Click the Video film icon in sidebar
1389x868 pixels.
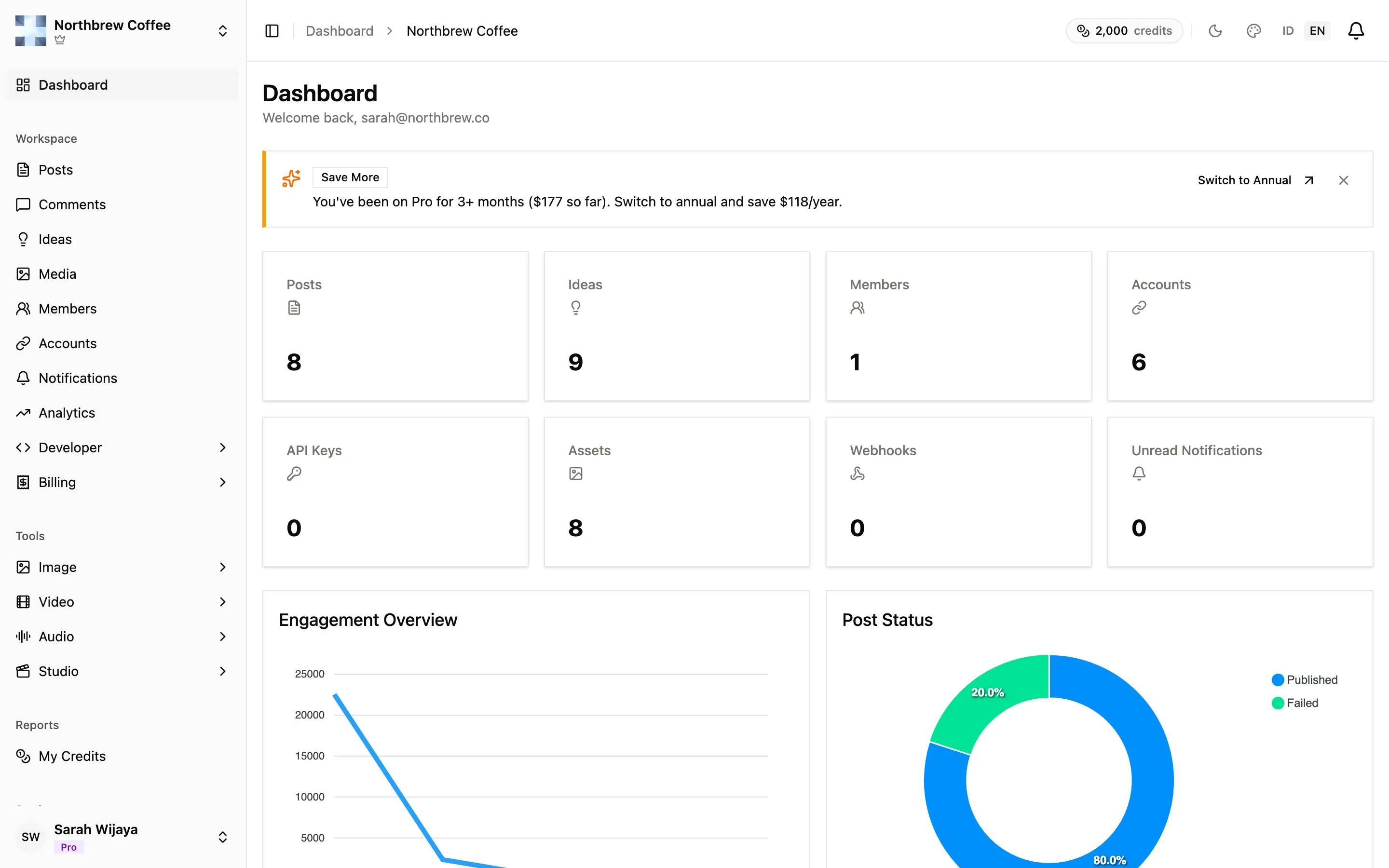tap(23, 602)
